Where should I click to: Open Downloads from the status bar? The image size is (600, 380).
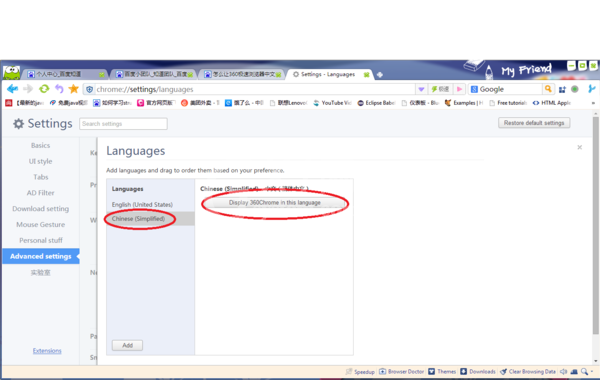[x=478, y=372]
